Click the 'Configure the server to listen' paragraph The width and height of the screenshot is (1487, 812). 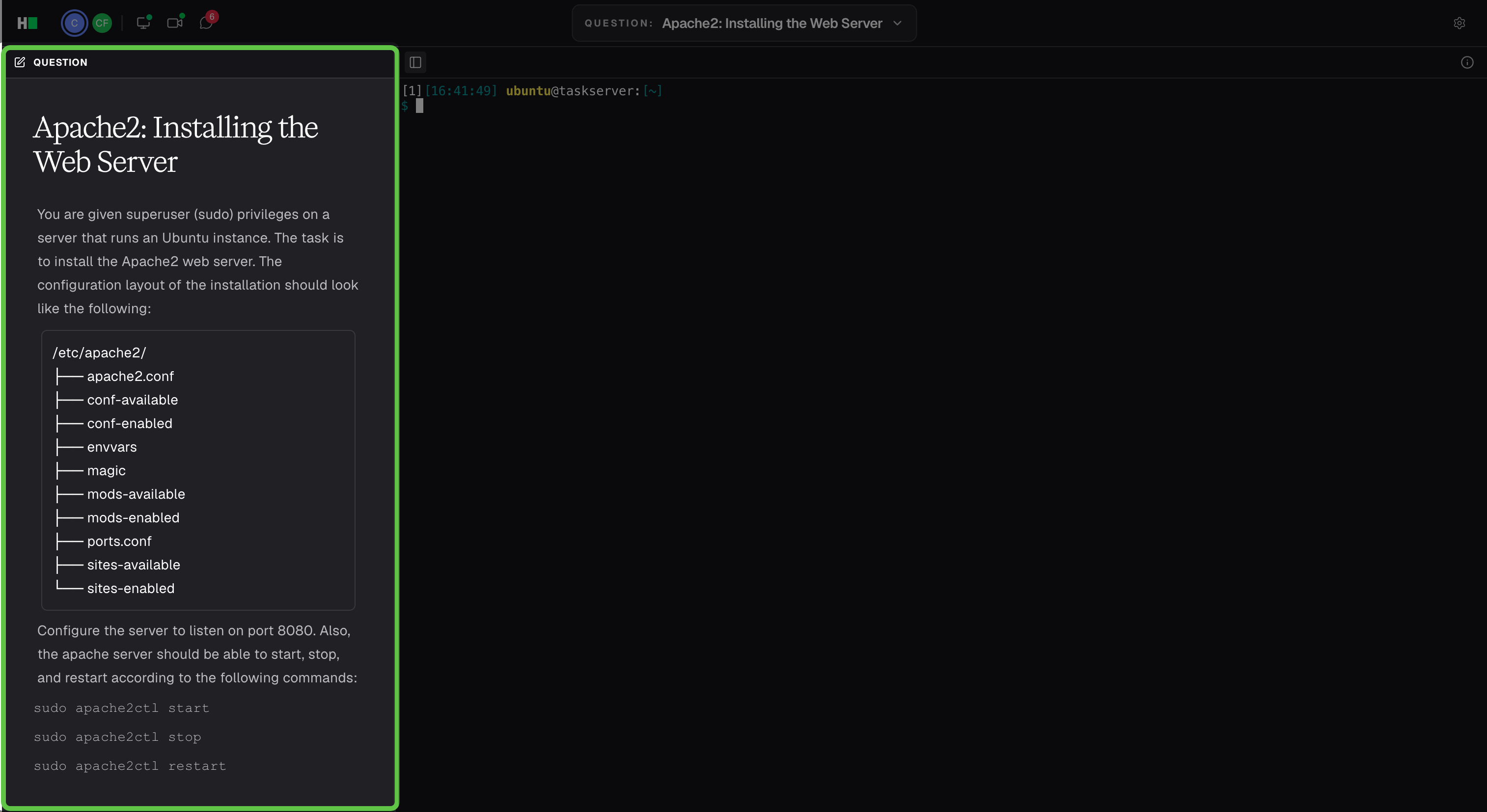tap(197, 654)
